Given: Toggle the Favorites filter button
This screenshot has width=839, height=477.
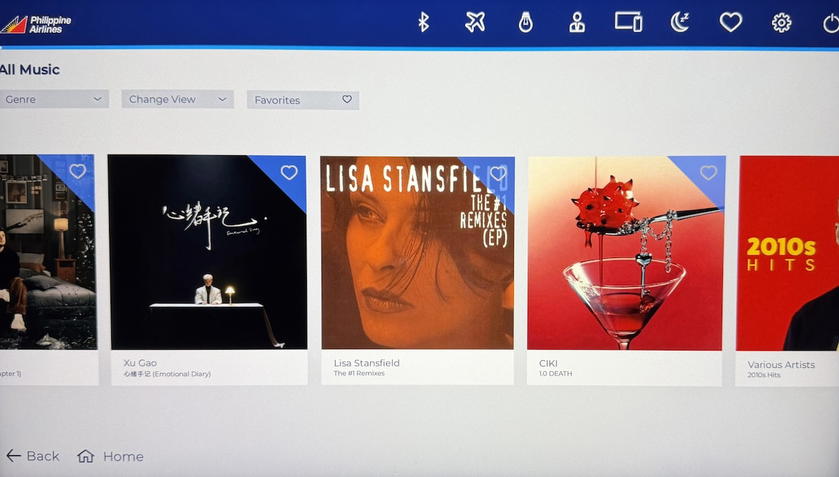Looking at the screenshot, I should pyautogui.click(x=303, y=100).
